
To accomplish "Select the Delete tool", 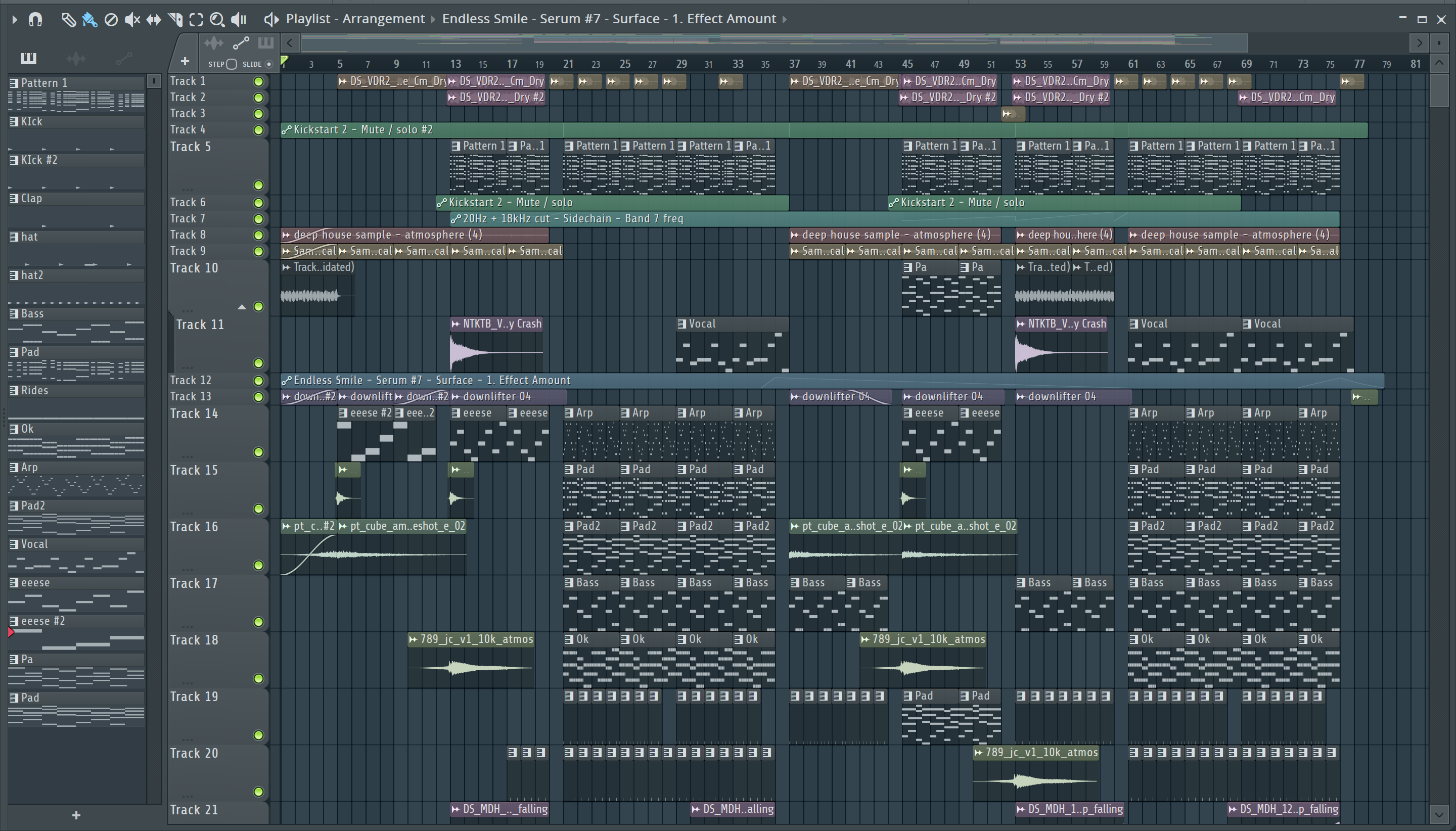I will (x=111, y=19).
